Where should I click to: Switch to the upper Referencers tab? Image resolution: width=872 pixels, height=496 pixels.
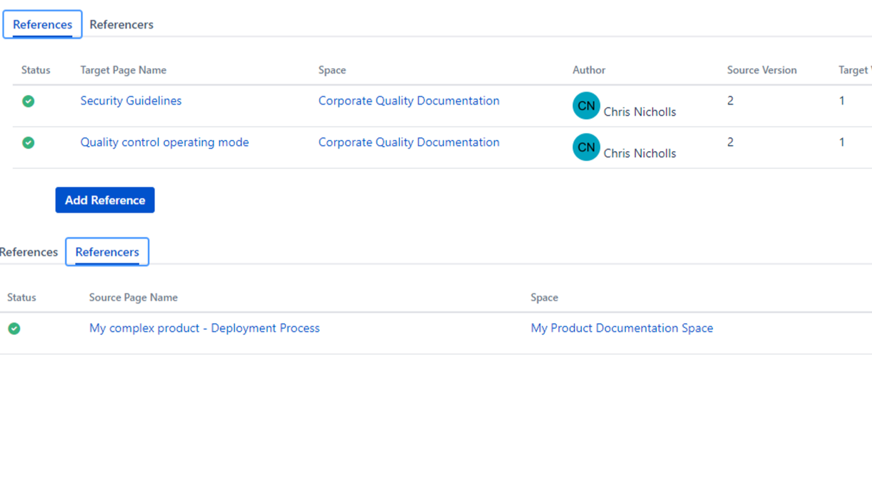coord(121,24)
